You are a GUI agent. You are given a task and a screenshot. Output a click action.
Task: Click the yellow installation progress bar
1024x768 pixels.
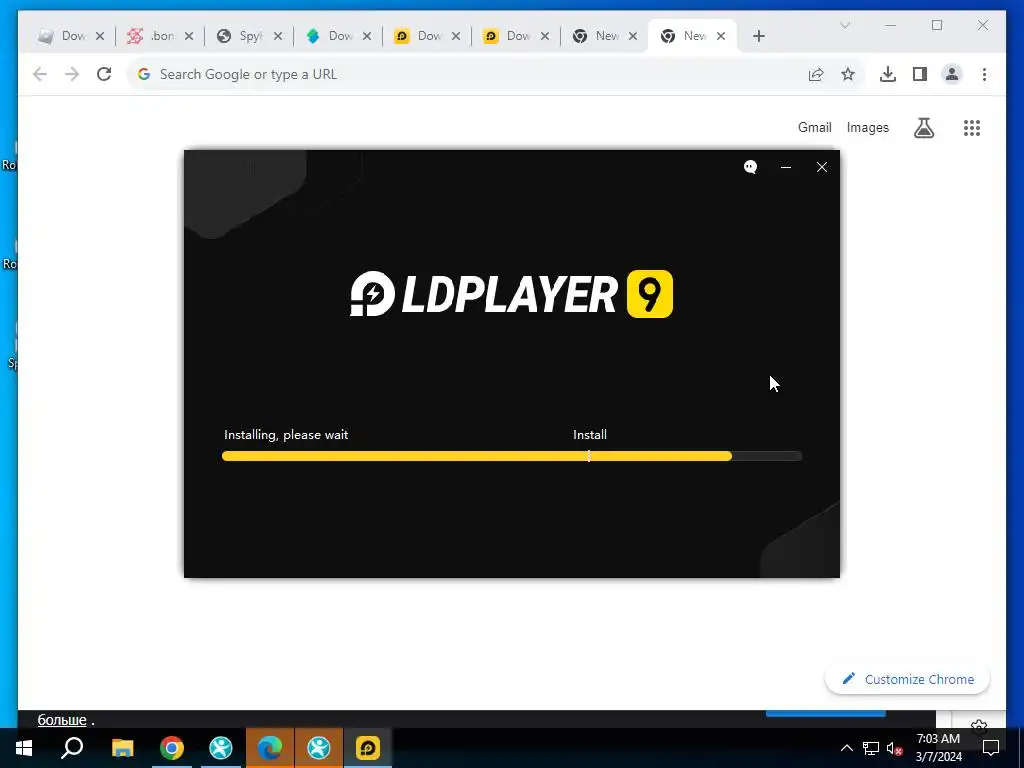click(x=512, y=456)
